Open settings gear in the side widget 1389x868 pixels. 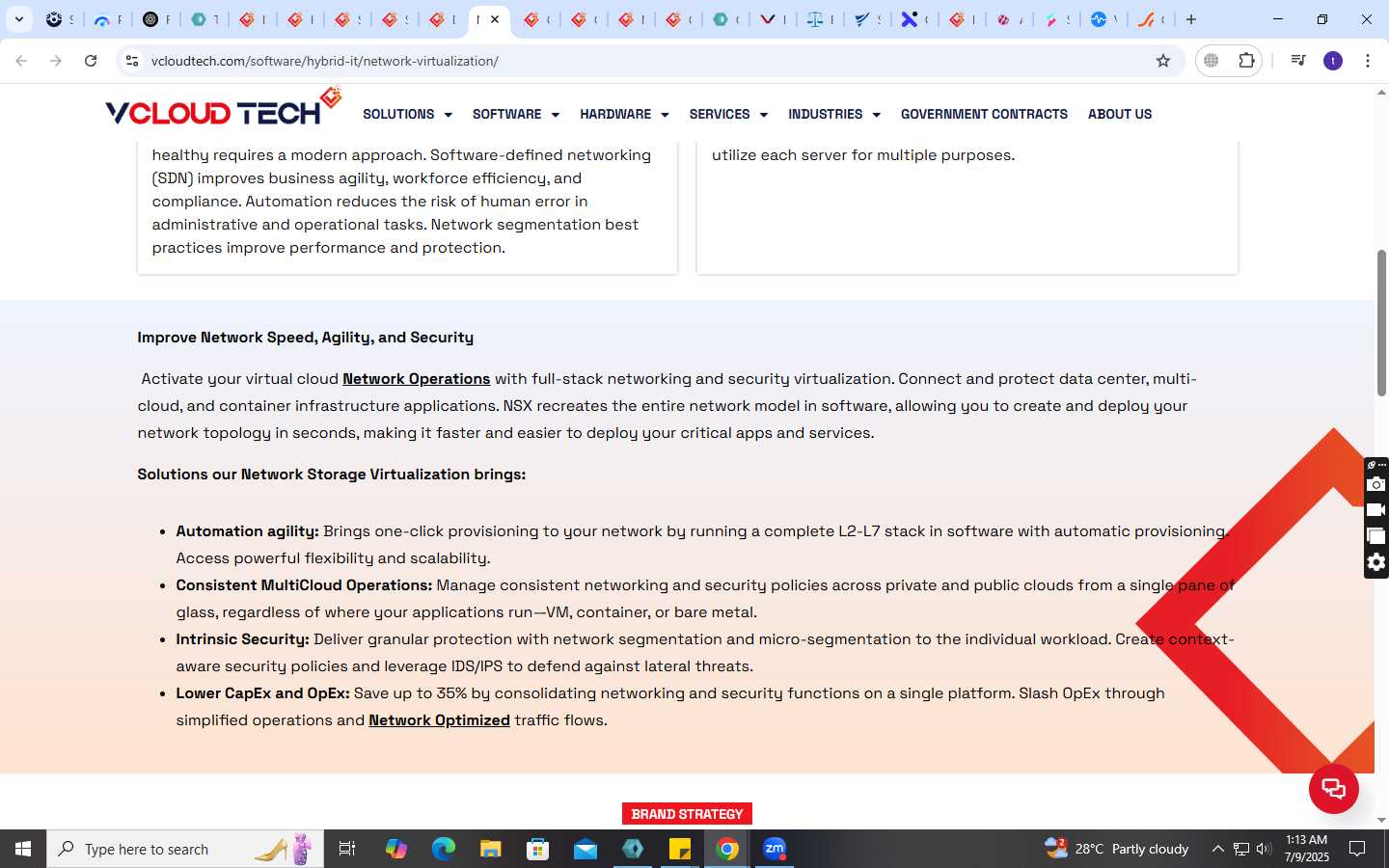1376,562
